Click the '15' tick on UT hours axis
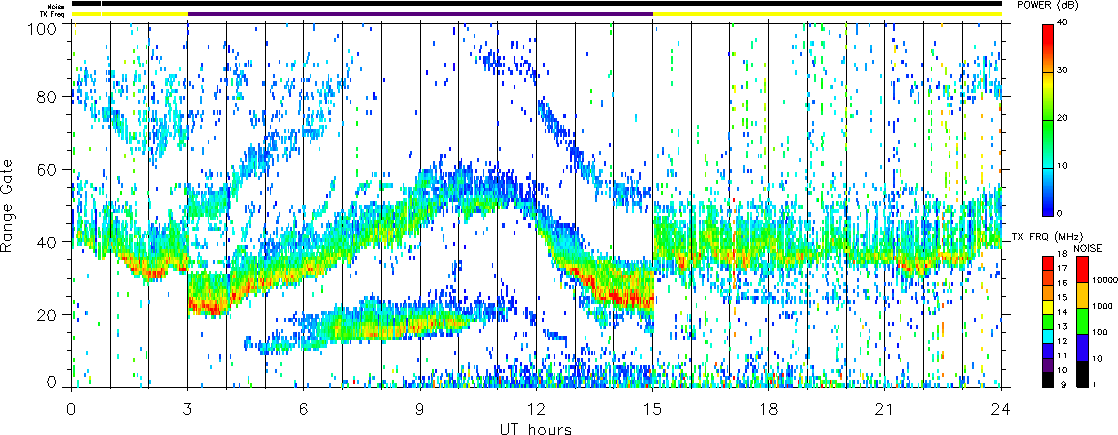Image resolution: width=1118 pixels, height=435 pixels. [x=652, y=409]
